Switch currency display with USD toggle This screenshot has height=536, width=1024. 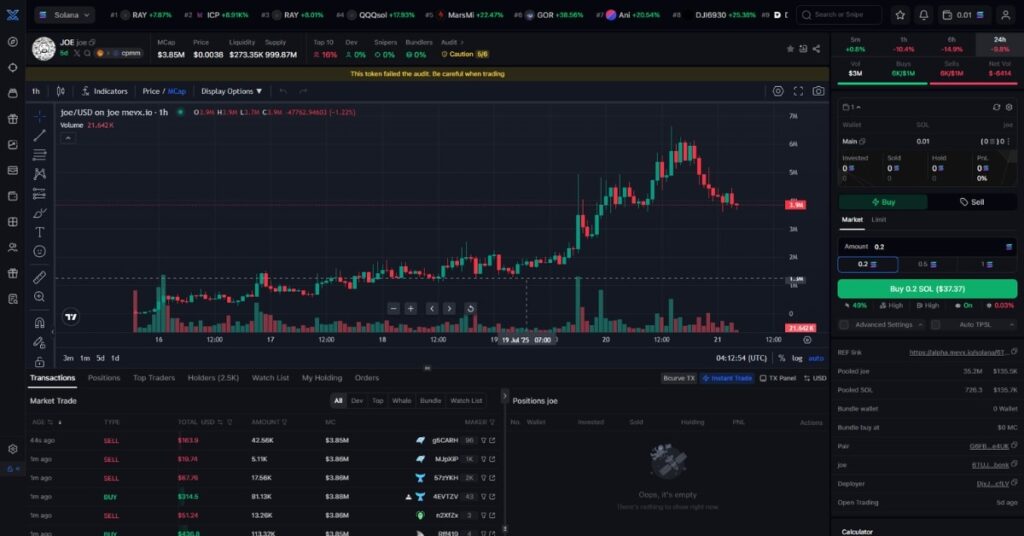click(x=815, y=378)
